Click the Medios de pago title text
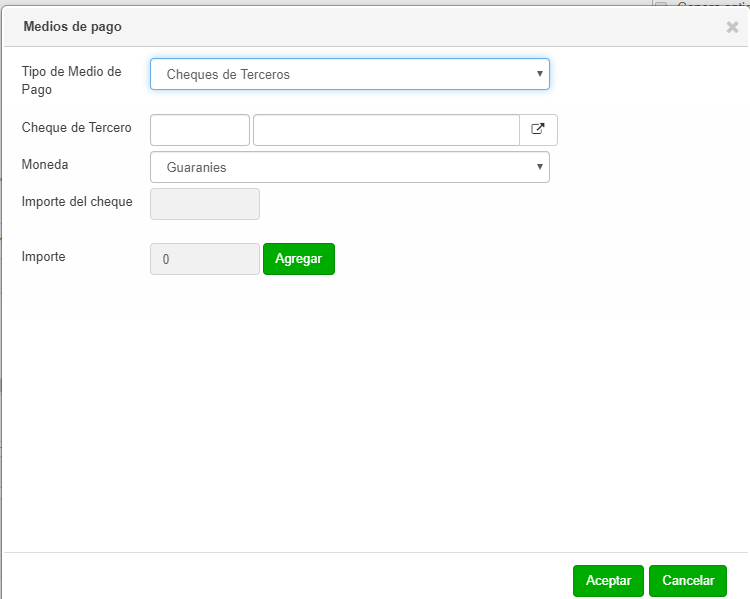Image resolution: width=750 pixels, height=599 pixels. point(73,27)
